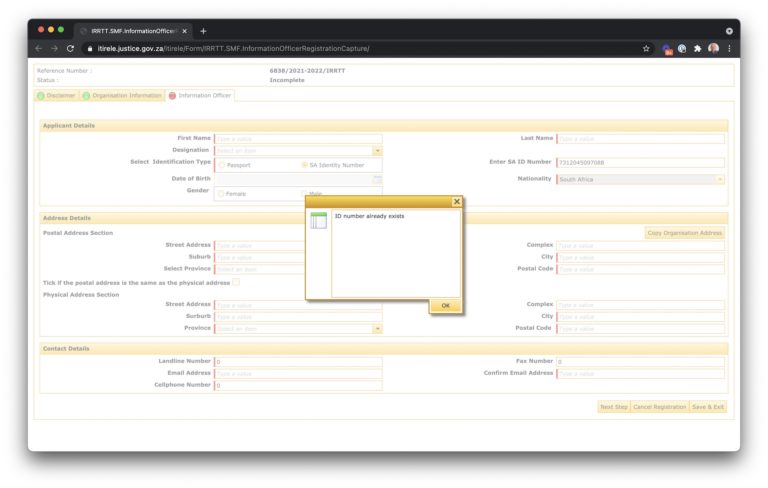Click the Cellphone Number field
Viewport: 768px width, 488px height.
[298, 385]
